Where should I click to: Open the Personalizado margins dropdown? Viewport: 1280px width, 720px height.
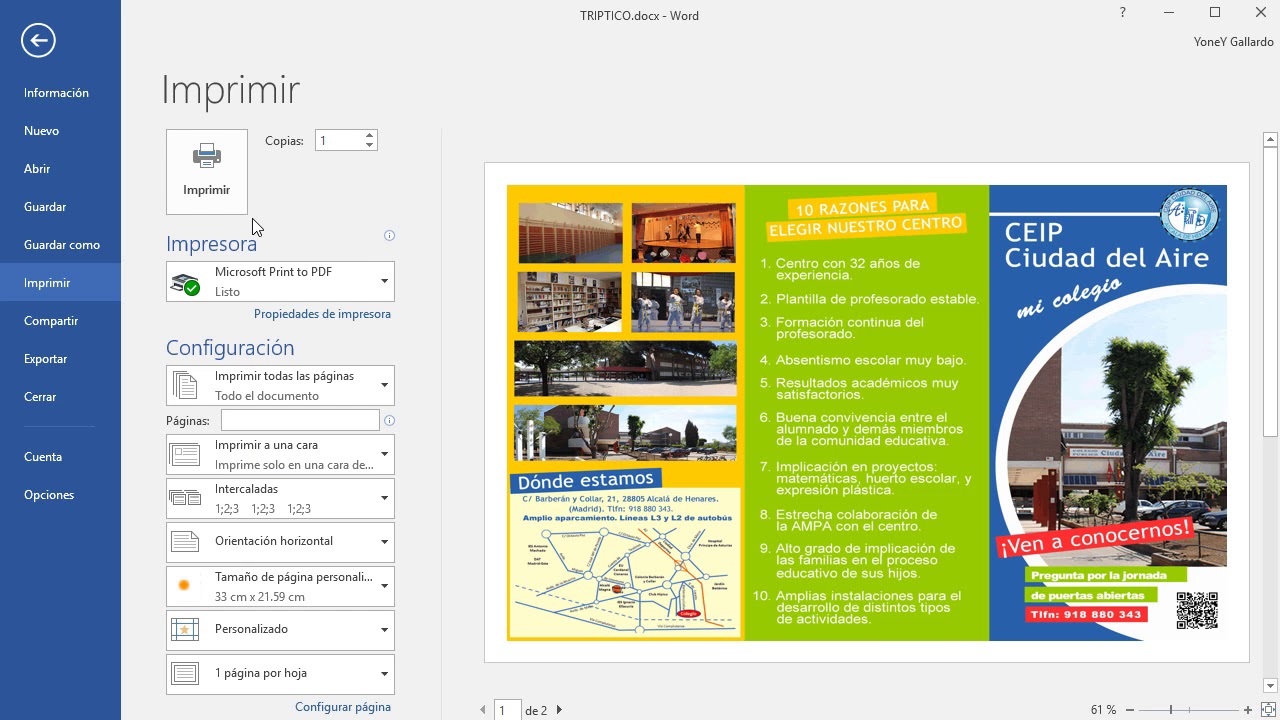point(280,630)
